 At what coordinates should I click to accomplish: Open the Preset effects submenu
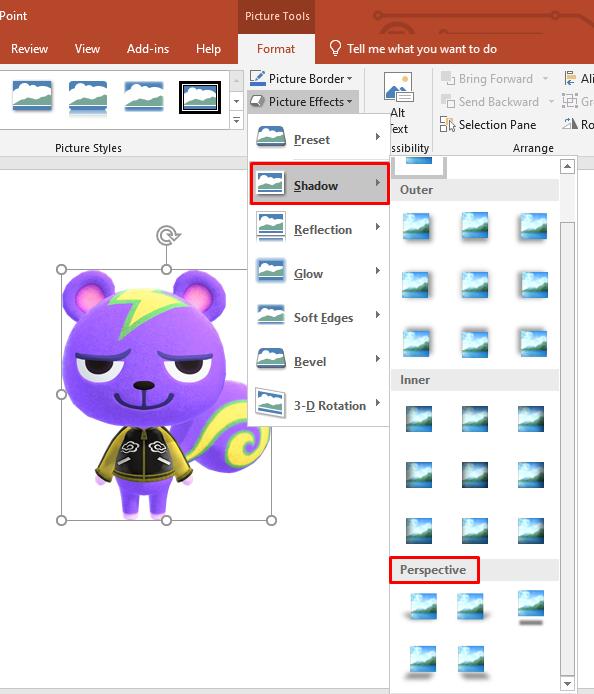click(319, 139)
